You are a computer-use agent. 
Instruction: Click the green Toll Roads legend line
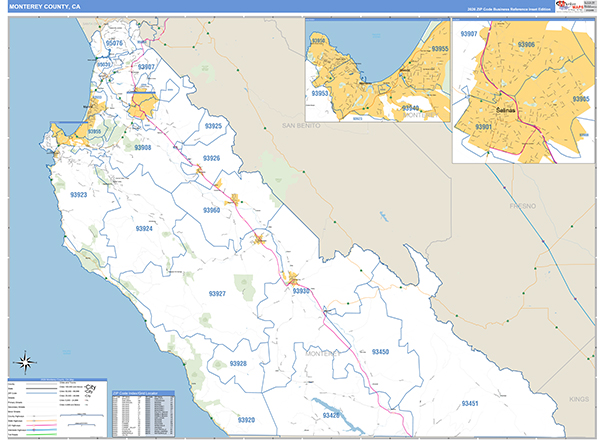(42, 434)
